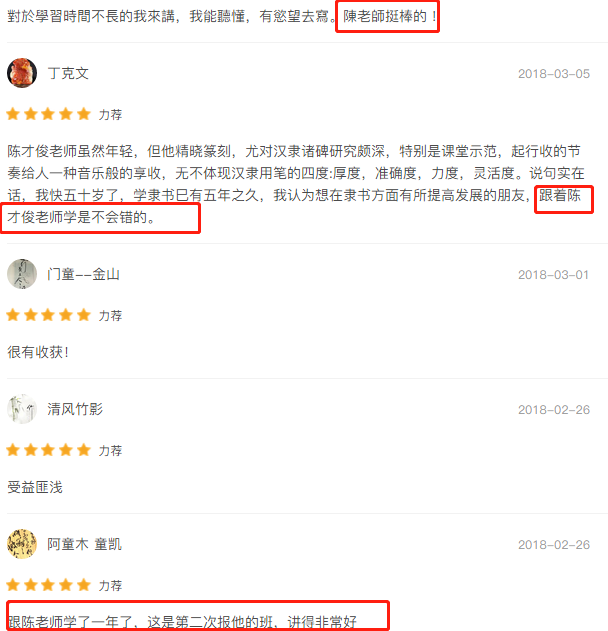Screen dimensions: 608x631
Task: Click 丁克文's avatar picture
Action: (22, 73)
